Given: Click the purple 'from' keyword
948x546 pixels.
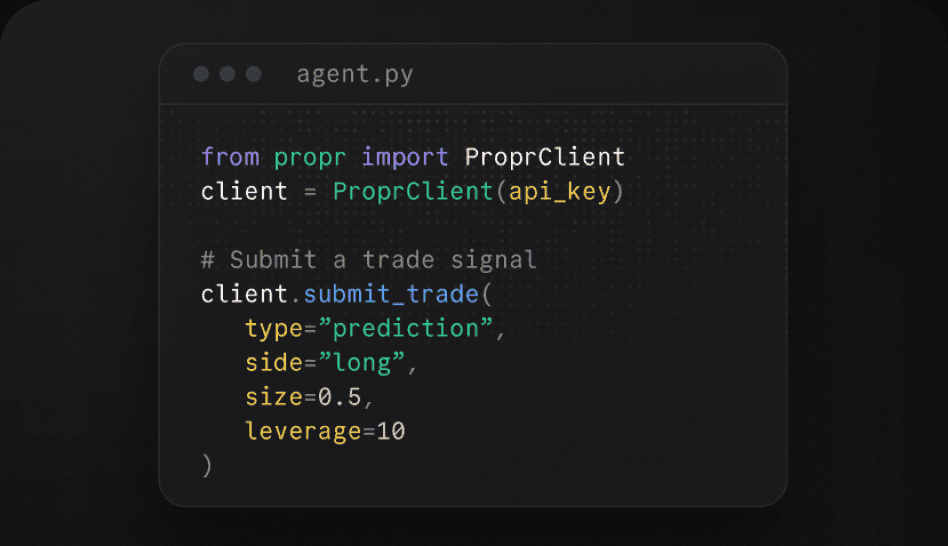Looking at the screenshot, I should (230, 157).
